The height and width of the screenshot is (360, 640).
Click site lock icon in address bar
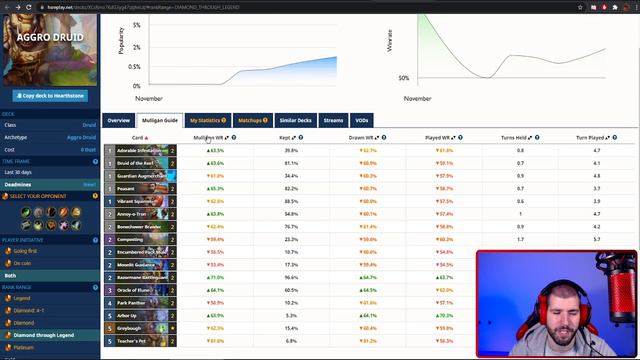42,7
